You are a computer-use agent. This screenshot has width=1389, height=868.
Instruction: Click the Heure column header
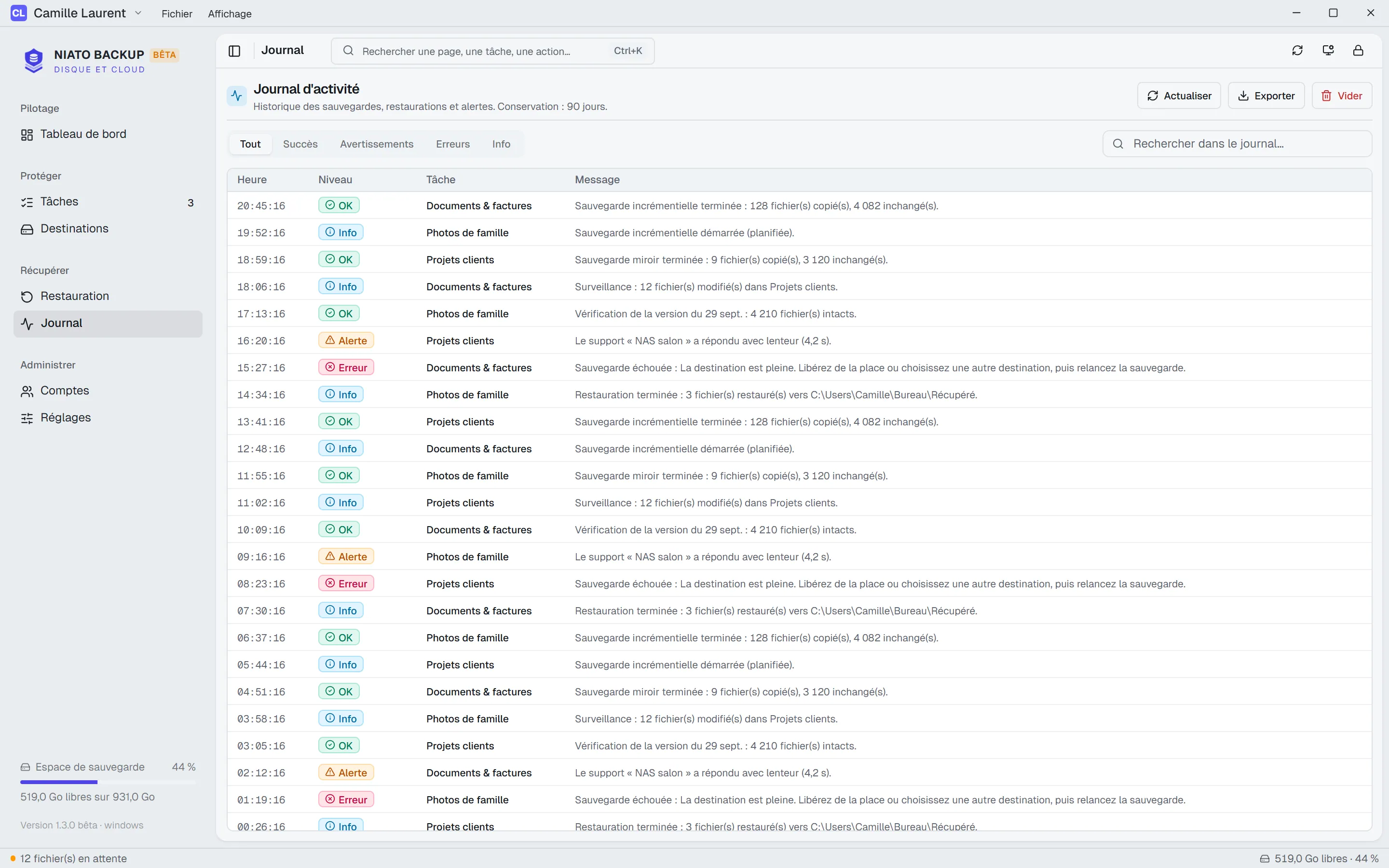(x=252, y=180)
